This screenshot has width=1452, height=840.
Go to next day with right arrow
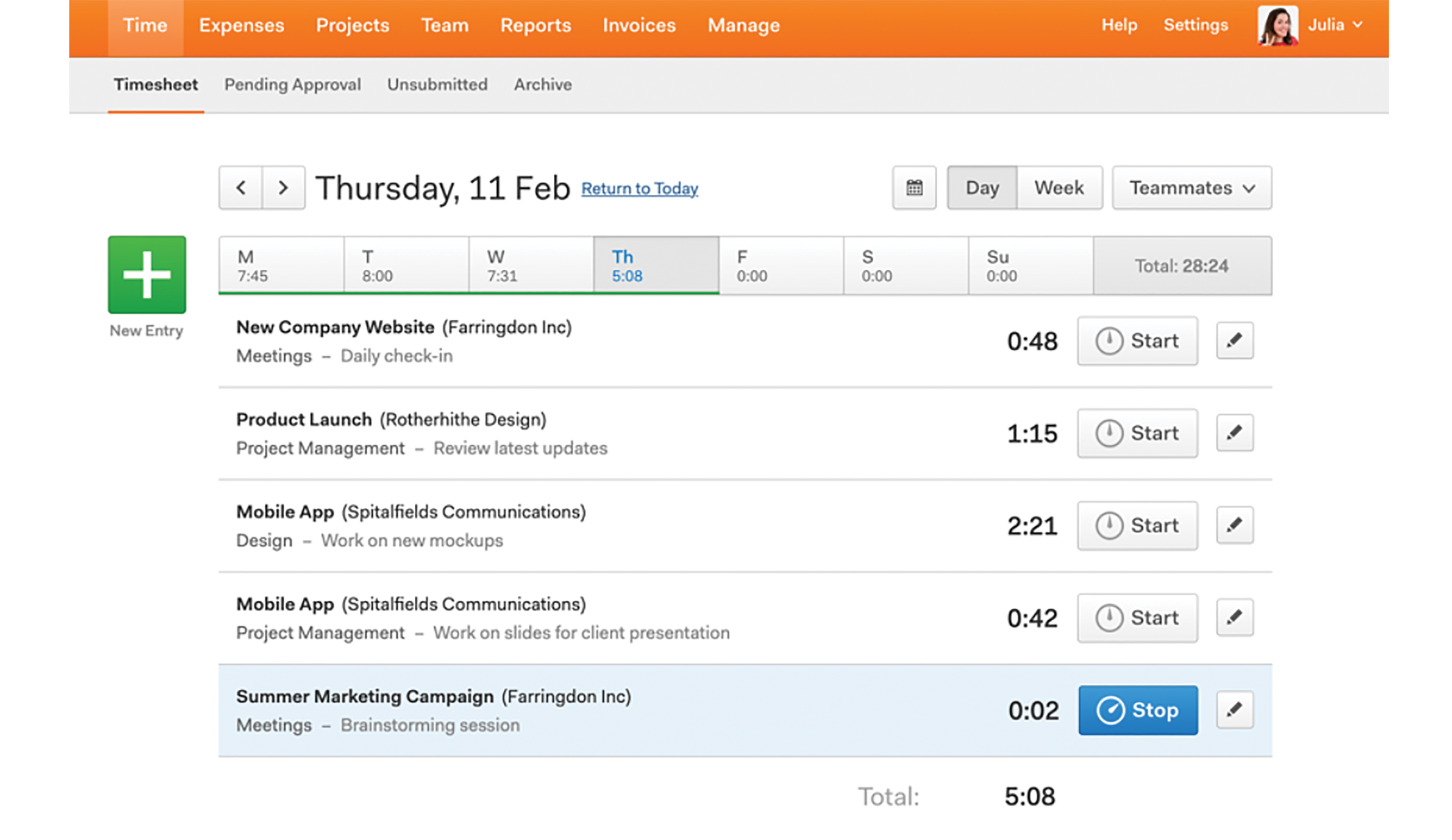[x=283, y=187]
